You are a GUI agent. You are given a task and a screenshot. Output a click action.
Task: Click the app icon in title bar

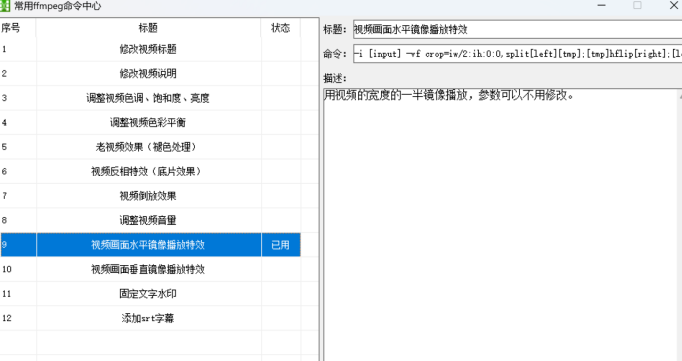pos(4,6)
